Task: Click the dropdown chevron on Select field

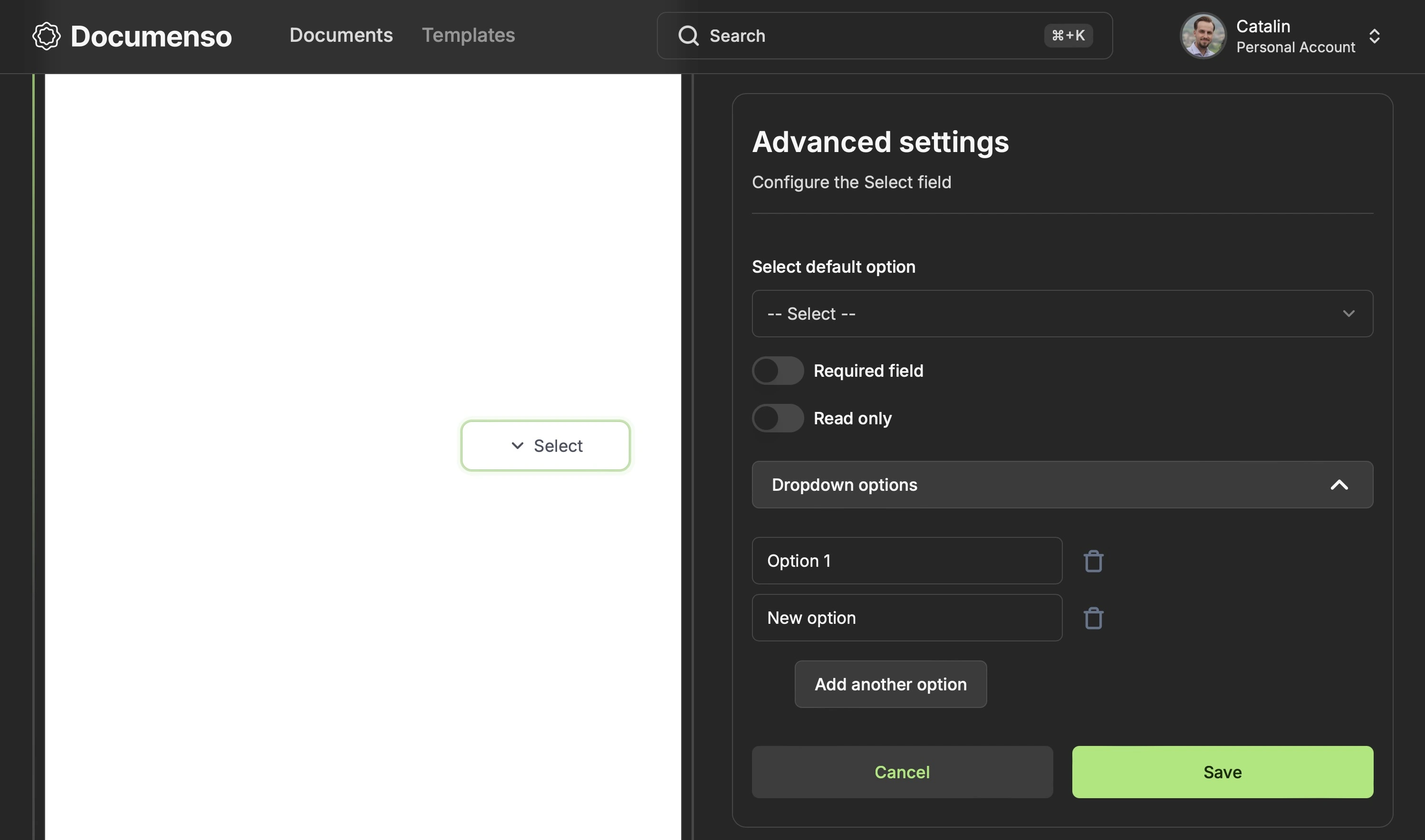Action: click(516, 445)
